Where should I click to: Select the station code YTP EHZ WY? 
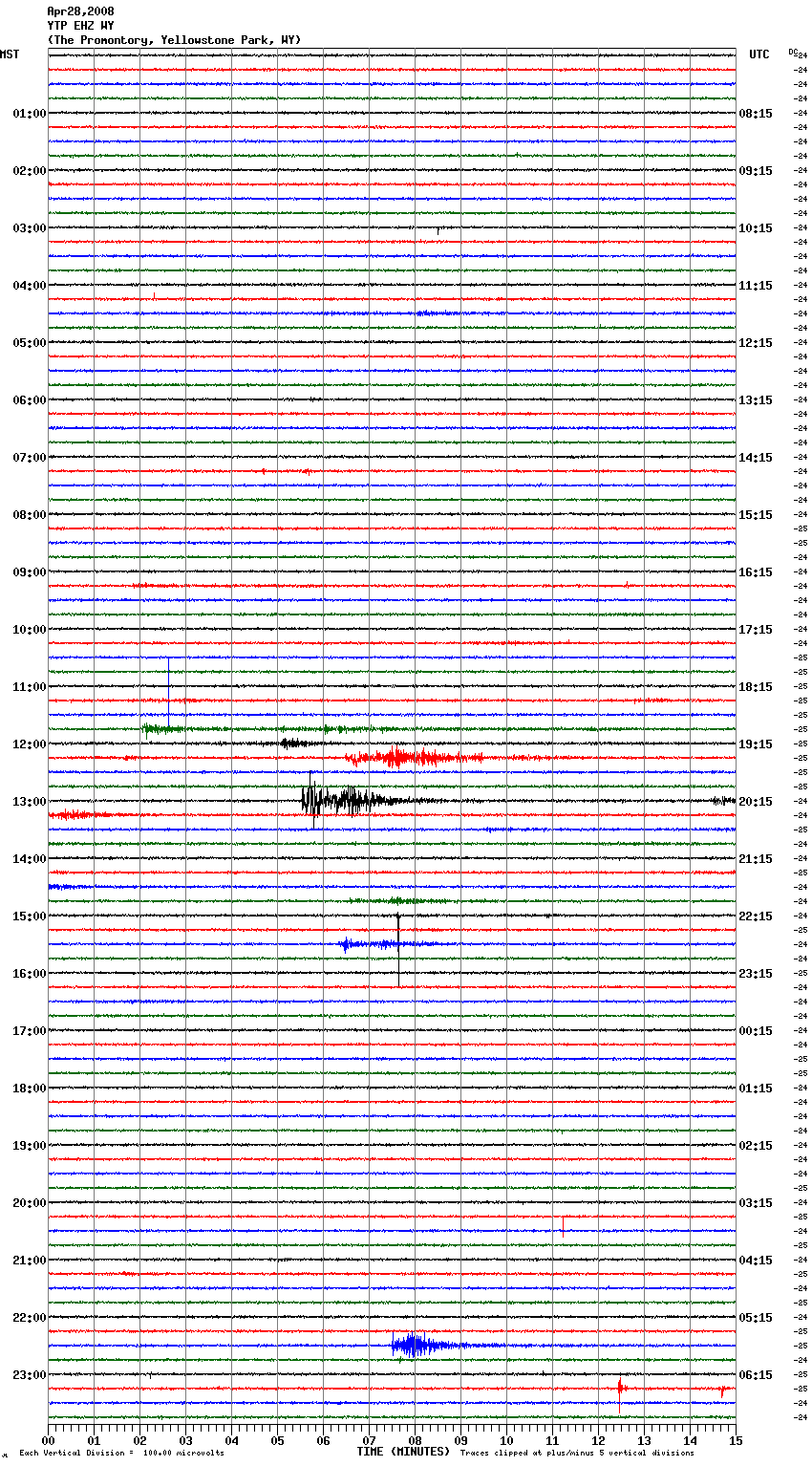[x=80, y=26]
